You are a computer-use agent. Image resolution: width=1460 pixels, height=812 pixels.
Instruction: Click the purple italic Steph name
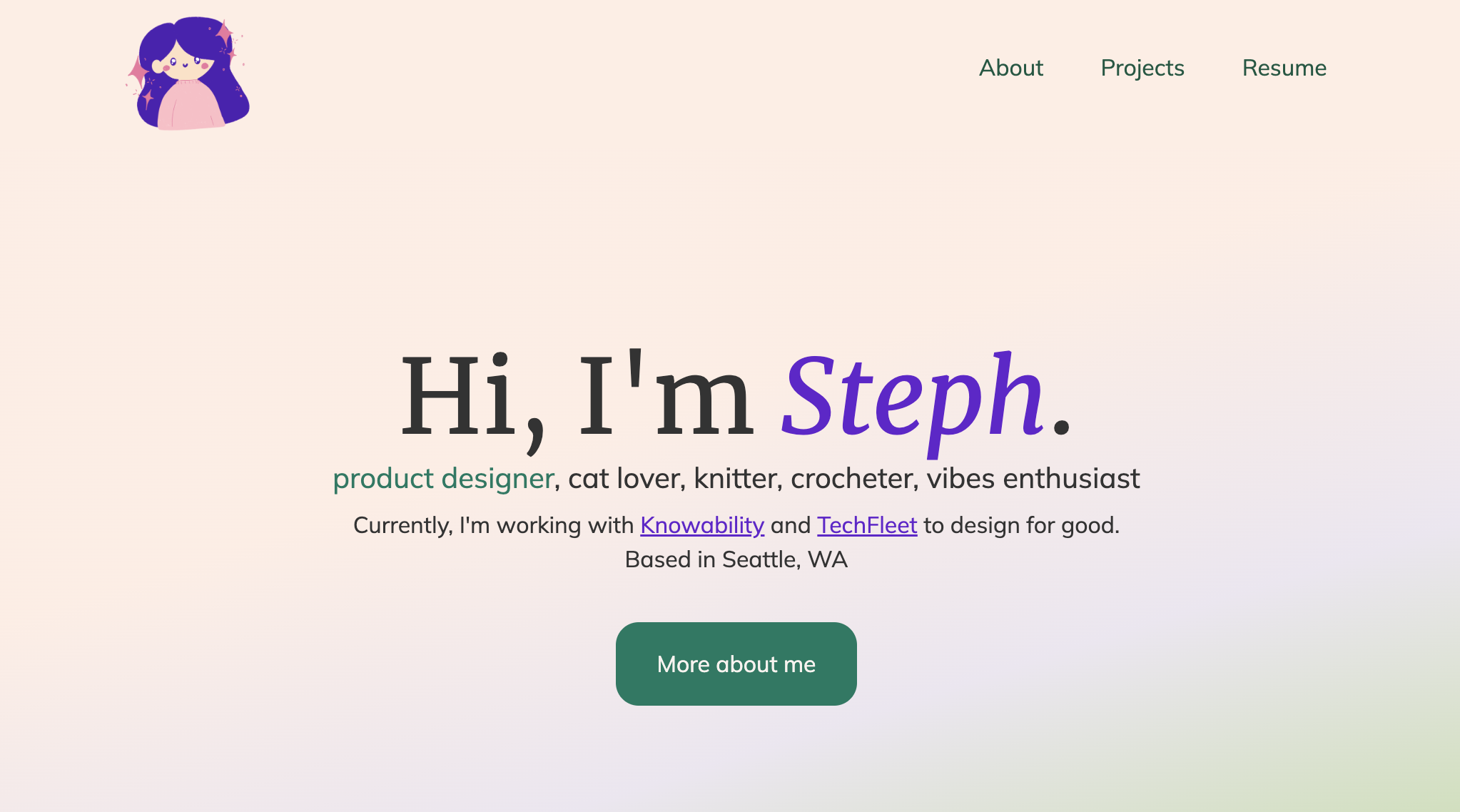click(x=913, y=400)
